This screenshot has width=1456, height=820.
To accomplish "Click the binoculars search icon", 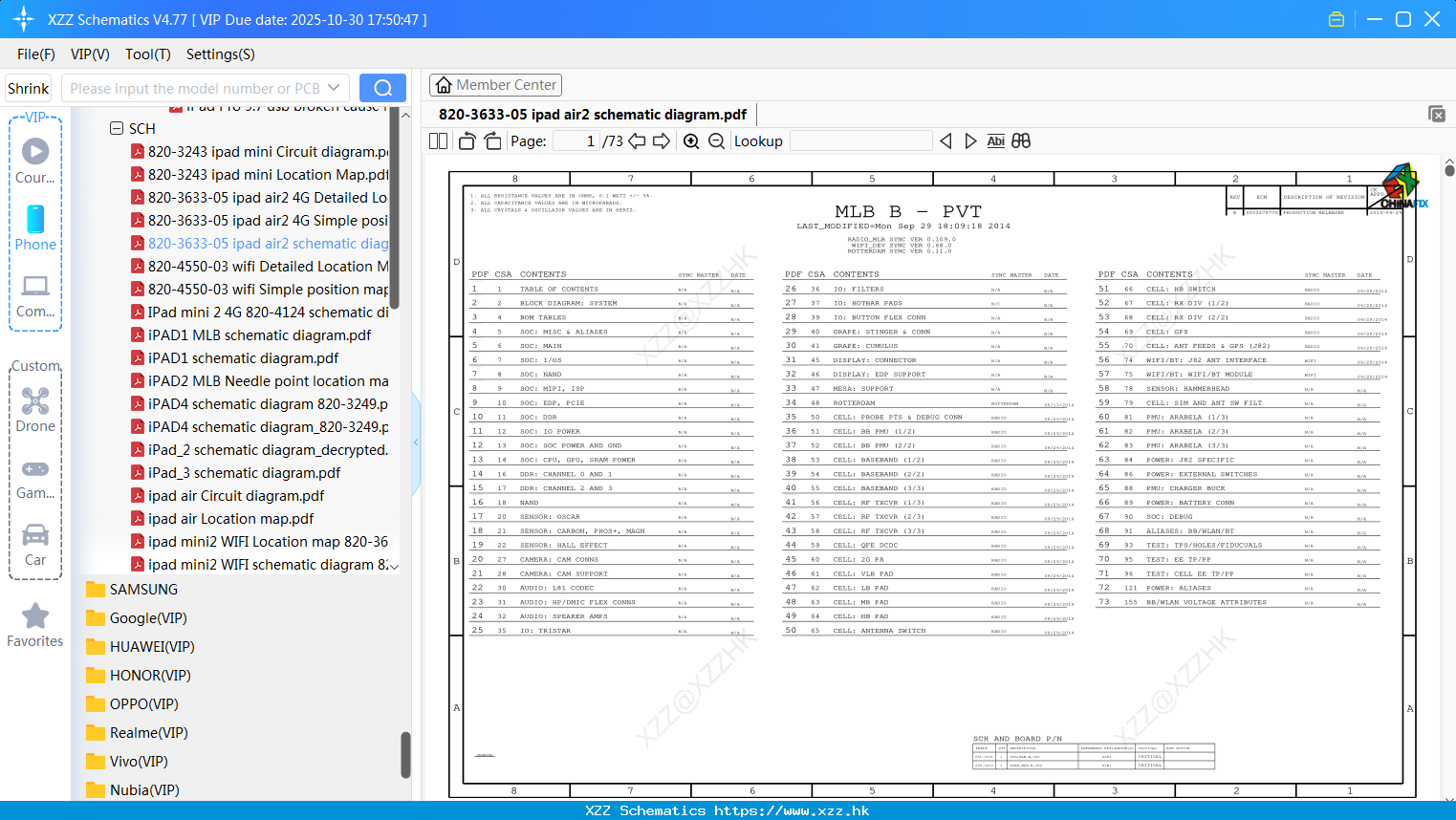I will [1021, 141].
